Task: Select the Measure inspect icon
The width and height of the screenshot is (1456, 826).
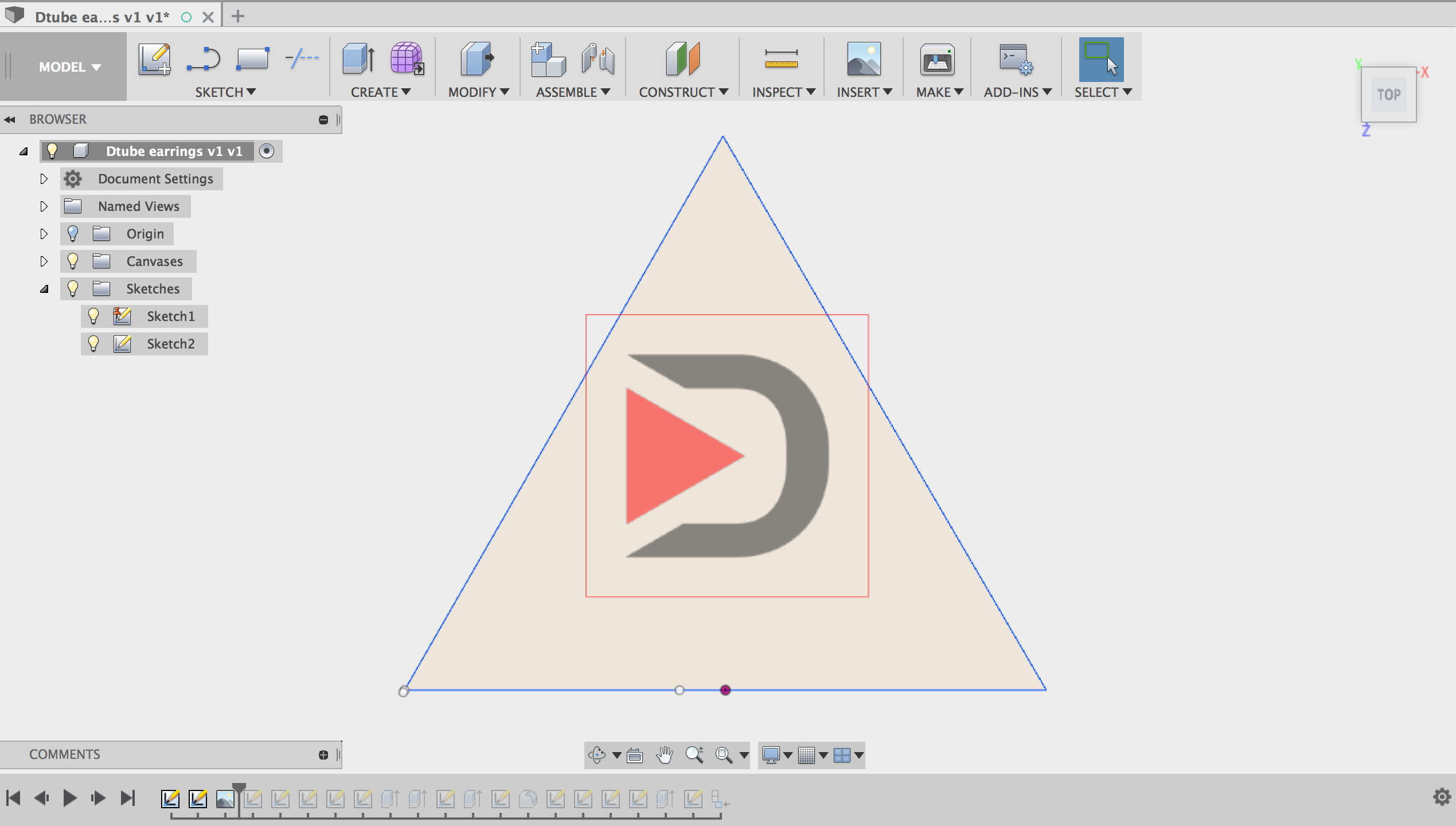Action: 782,59
